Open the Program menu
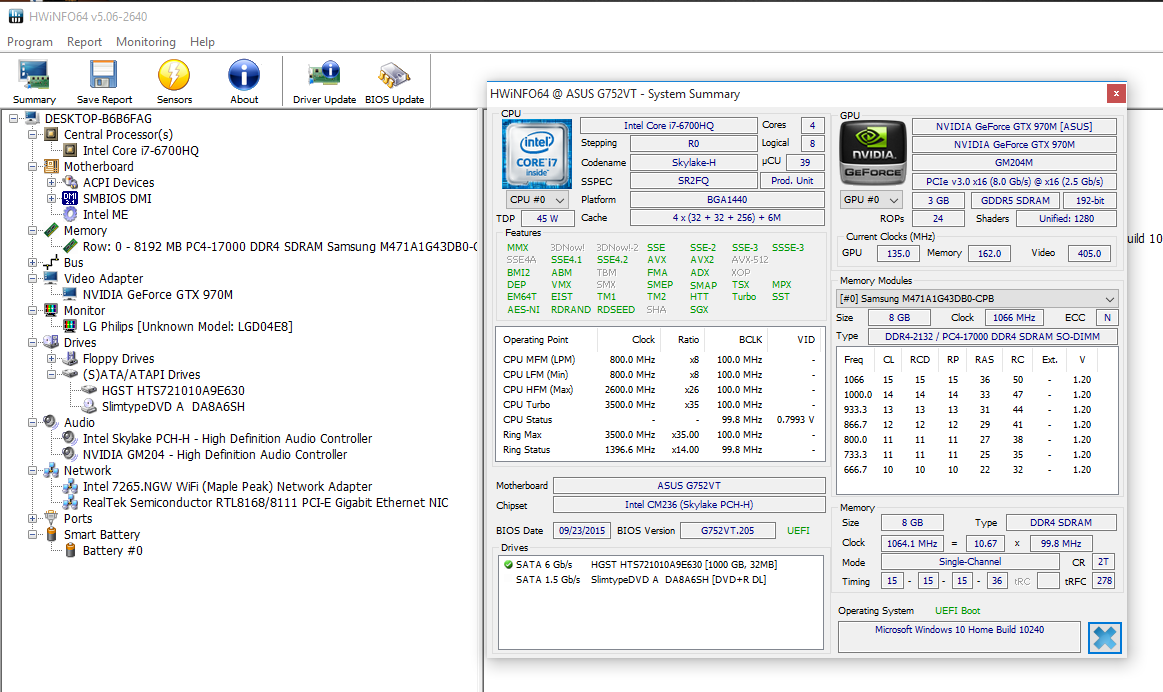Image resolution: width=1163 pixels, height=692 pixels. point(30,42)
